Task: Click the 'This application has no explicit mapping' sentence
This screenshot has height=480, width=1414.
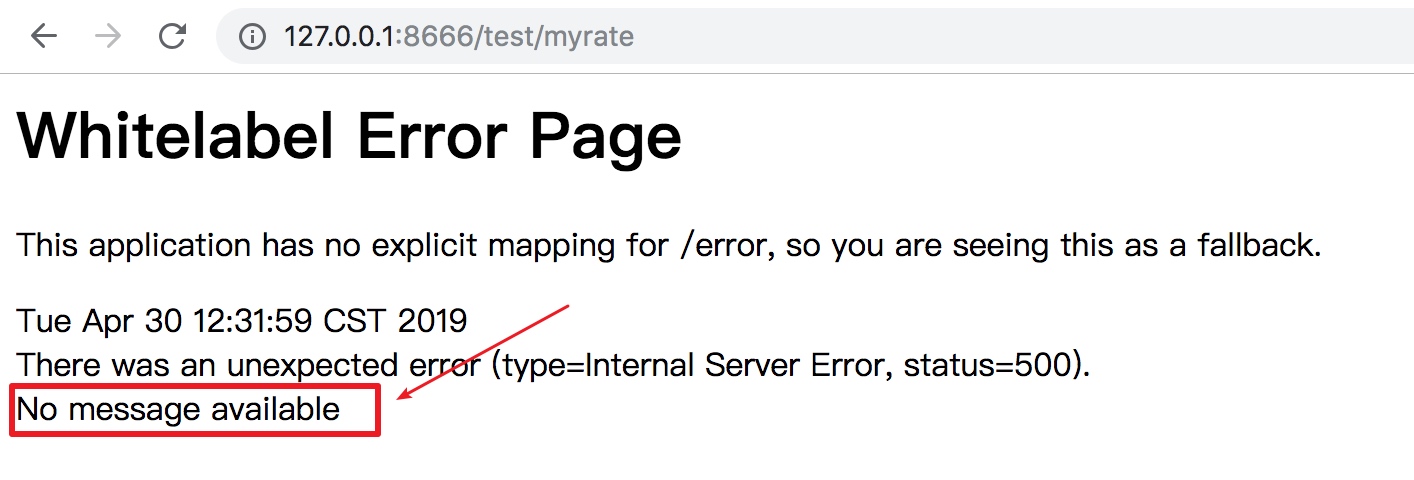Action: pyautogui.click(x=669, y=245)
